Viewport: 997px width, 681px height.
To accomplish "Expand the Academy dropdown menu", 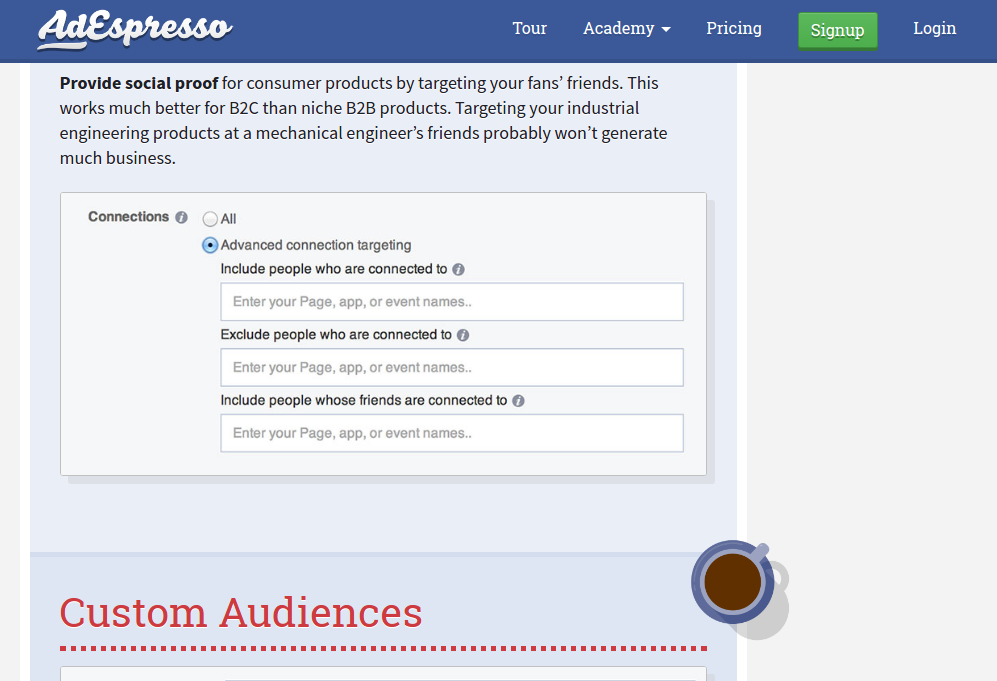I will 627,28.
